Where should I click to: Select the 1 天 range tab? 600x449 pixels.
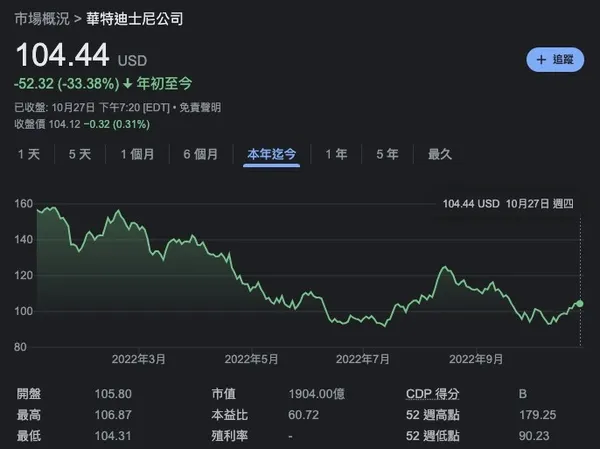(x=29, y=154)
